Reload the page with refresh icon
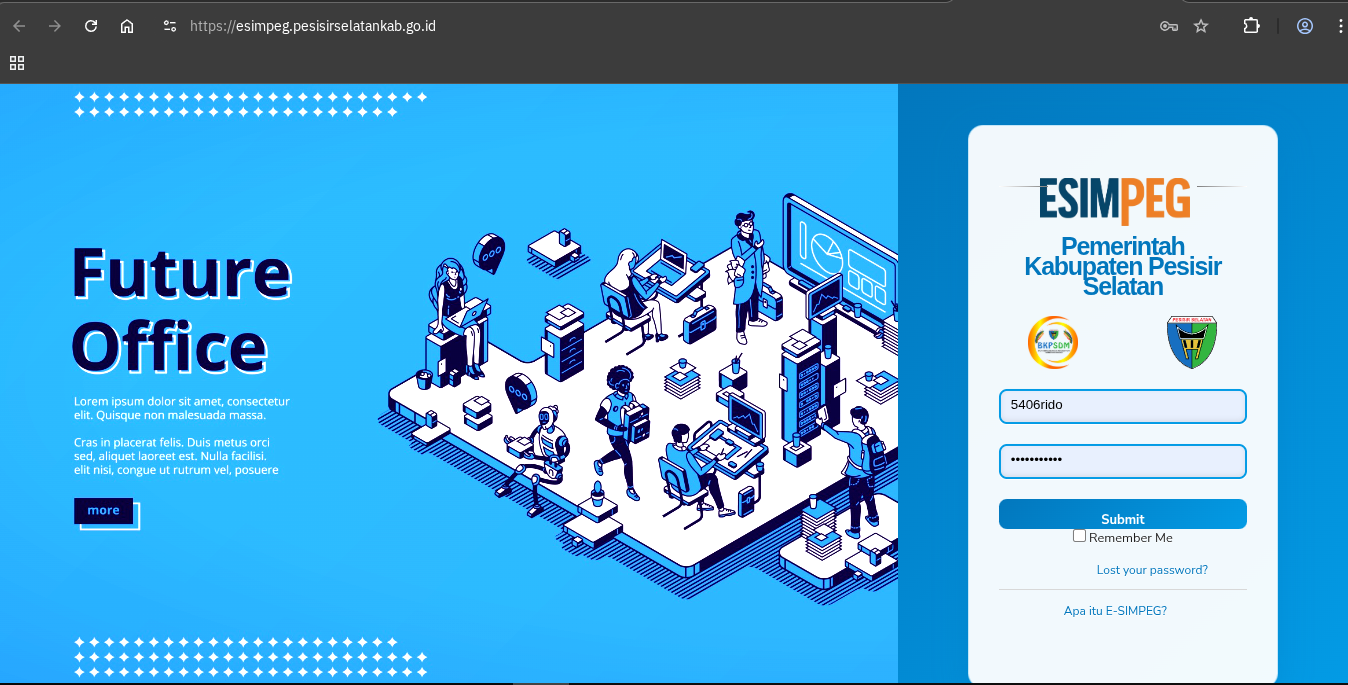 tap(91, 26)
